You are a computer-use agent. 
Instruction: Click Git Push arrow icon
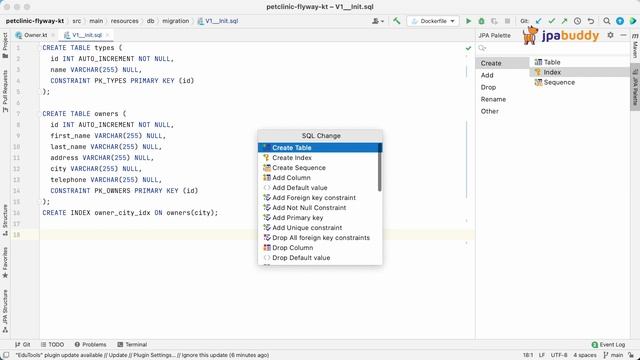(564, 21)
